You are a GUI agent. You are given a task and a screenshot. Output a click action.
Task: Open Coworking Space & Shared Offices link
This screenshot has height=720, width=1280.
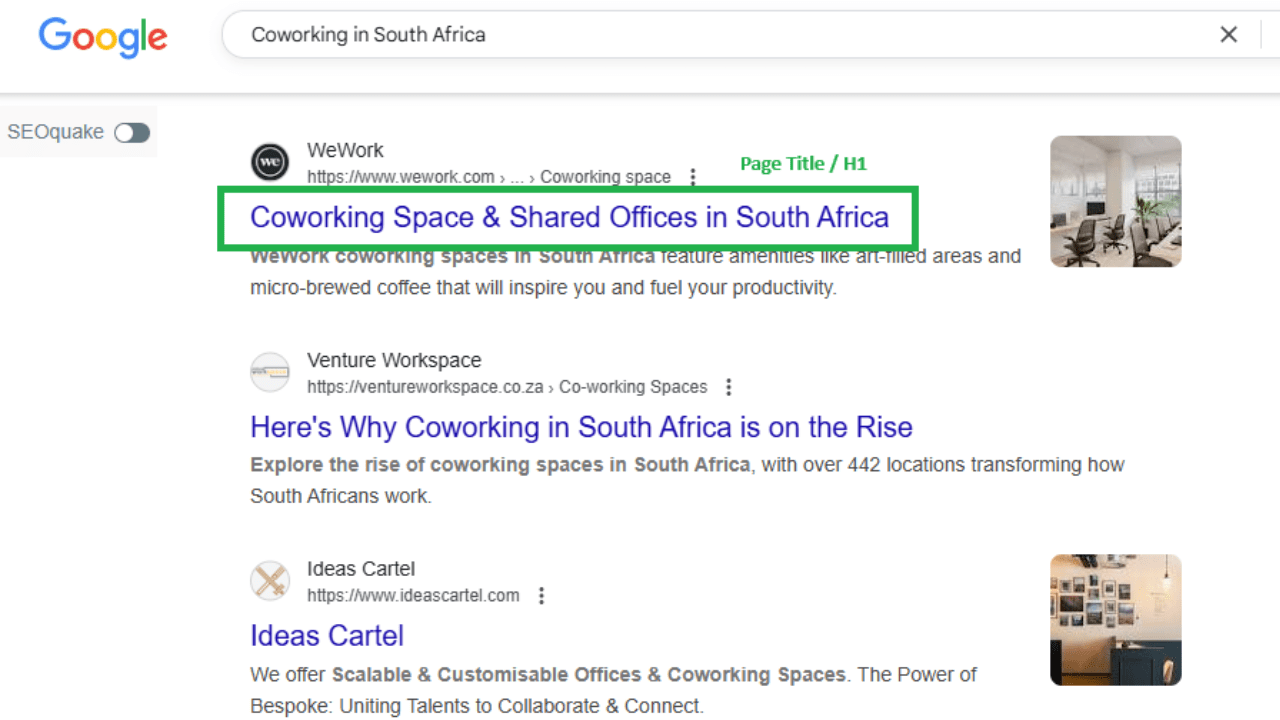(x=569, y=218)
